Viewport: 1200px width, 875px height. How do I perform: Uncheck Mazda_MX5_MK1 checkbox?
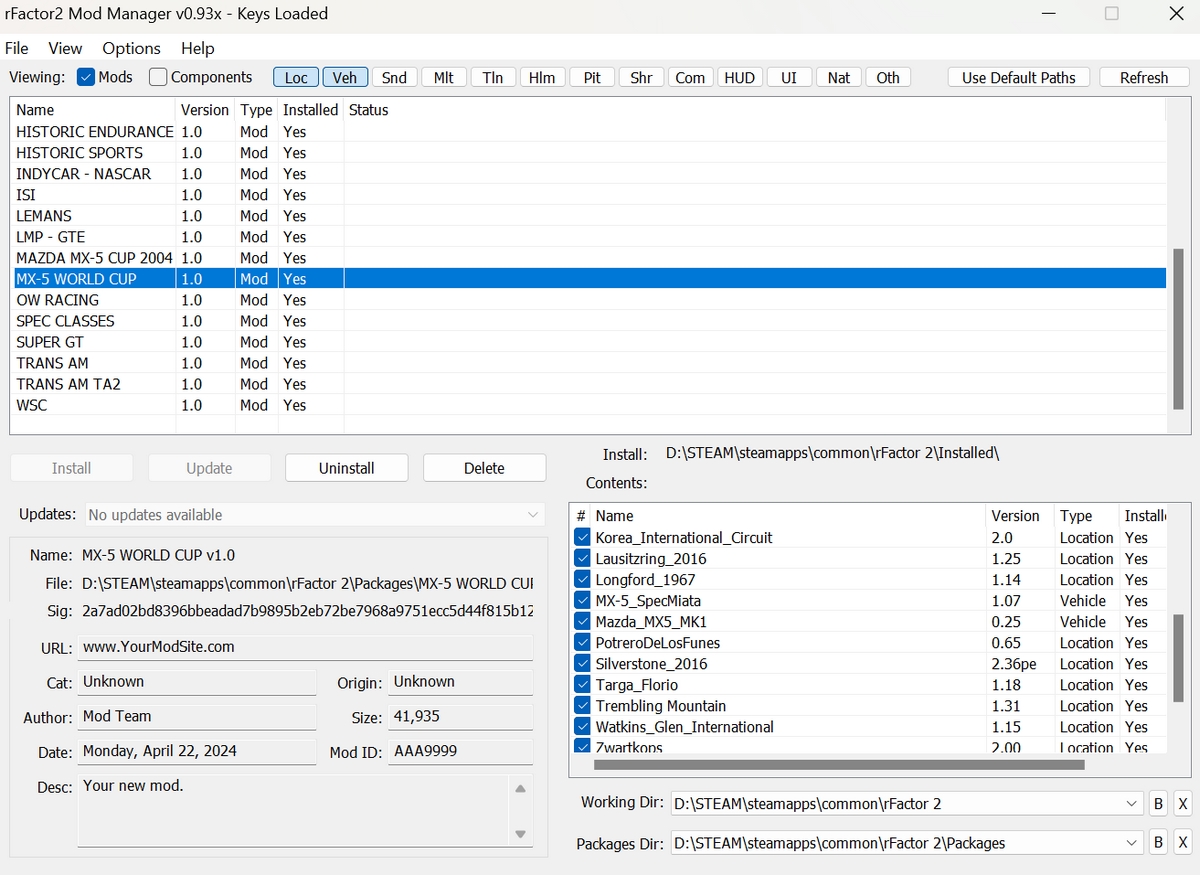click(583, 621)
